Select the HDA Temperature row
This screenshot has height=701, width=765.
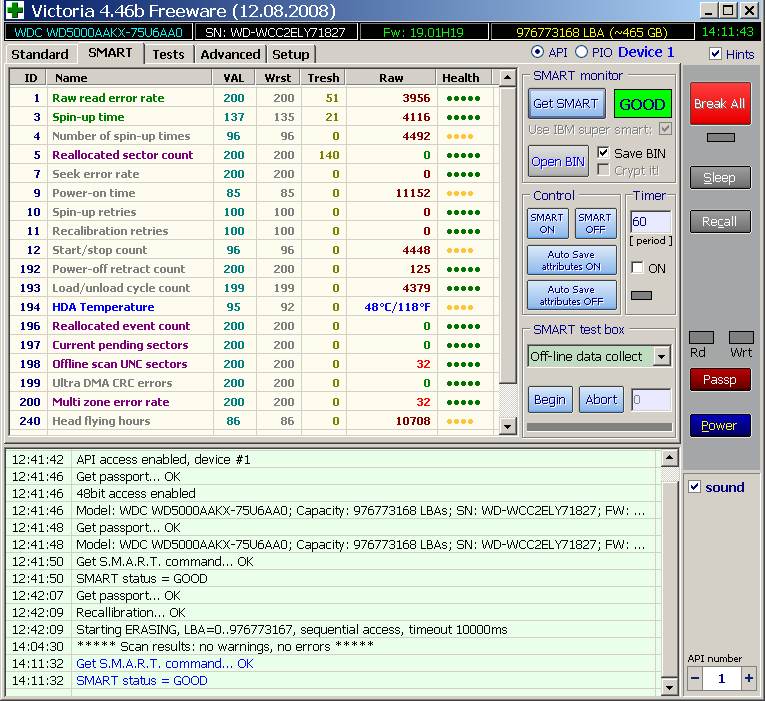pyautogui.click(x=252, y=307)
